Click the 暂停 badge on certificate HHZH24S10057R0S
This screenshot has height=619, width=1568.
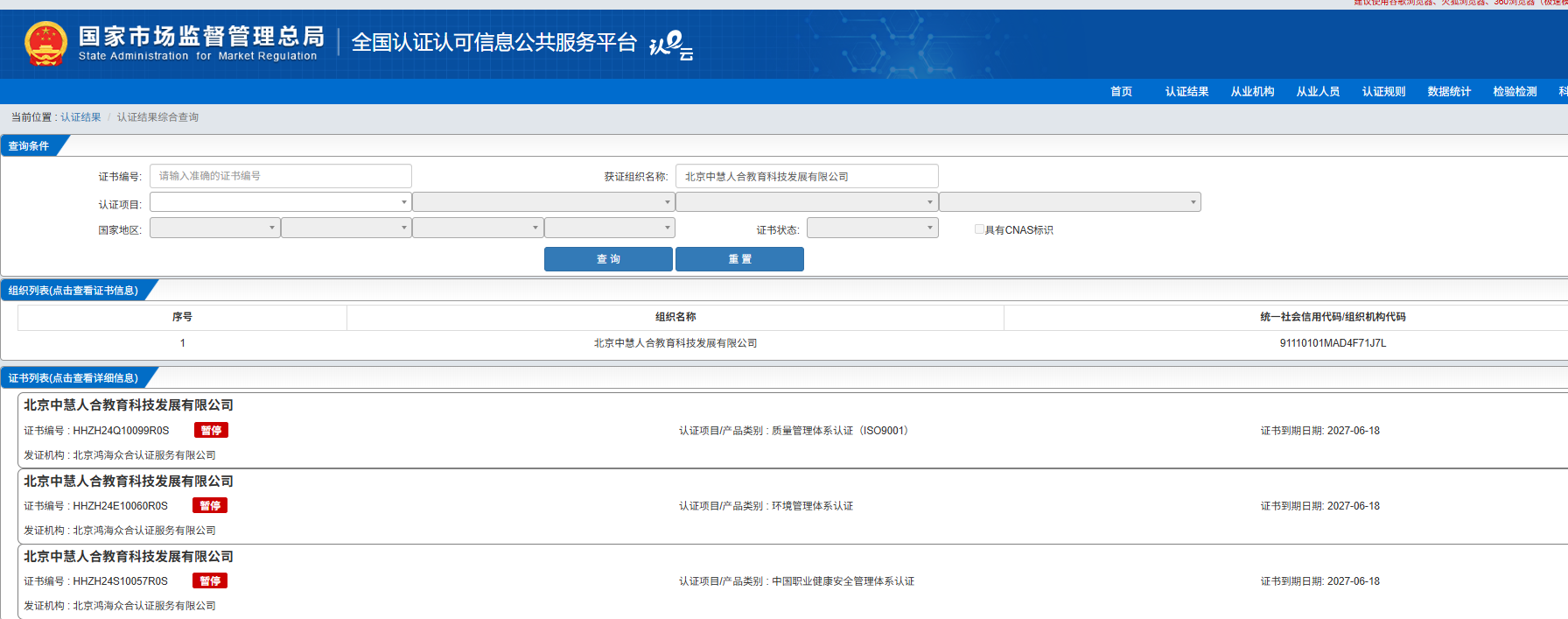(x=210, y=580)
